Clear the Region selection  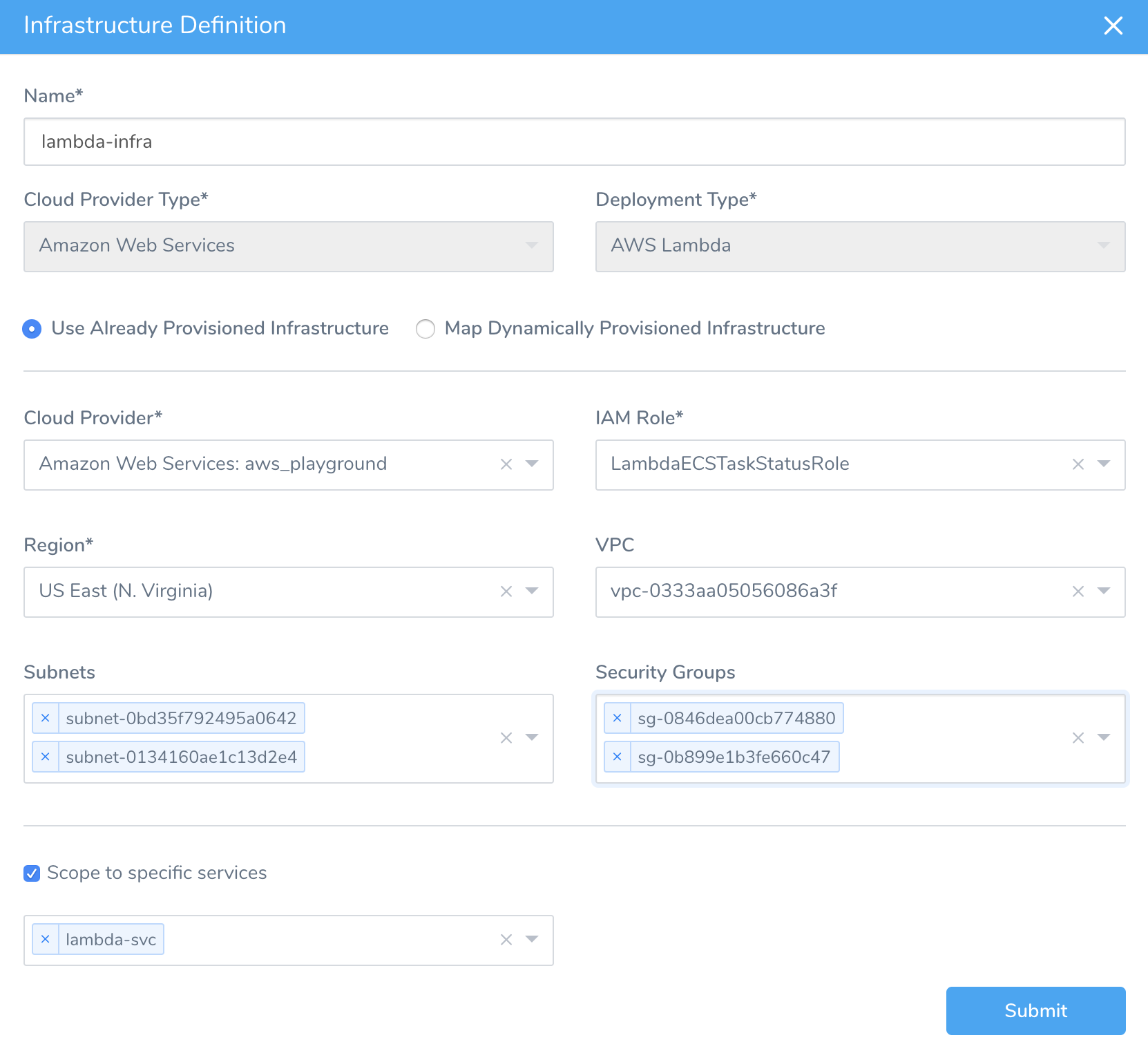point(506,591)
